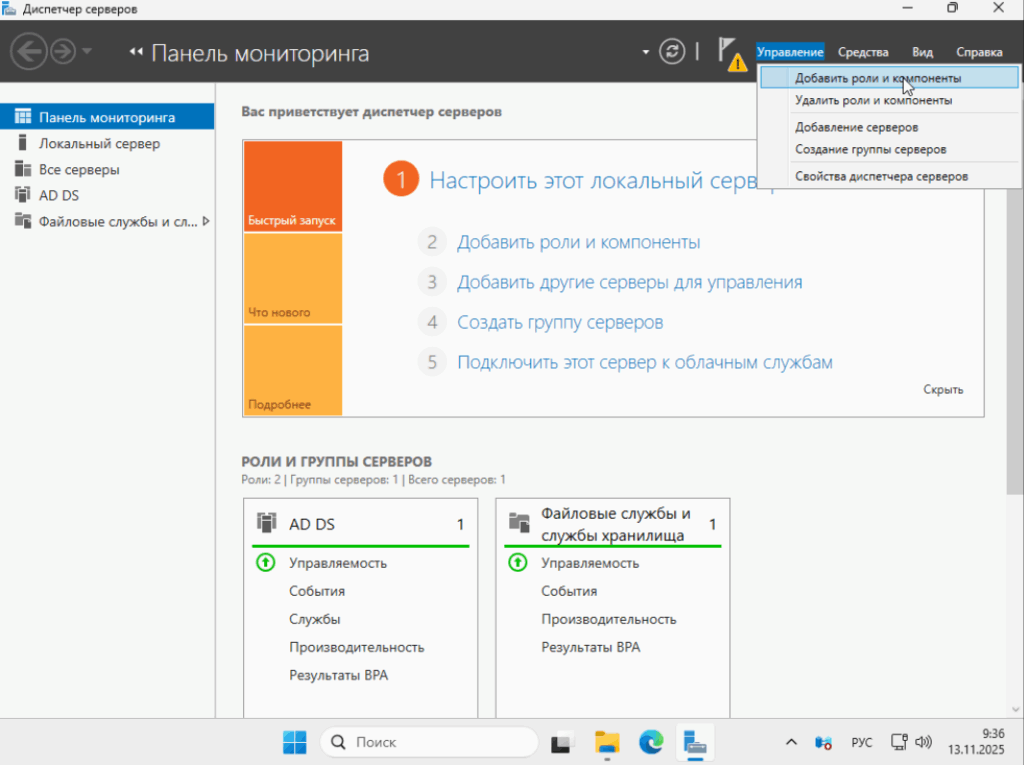Open navigation history dropdown beside forward arrow
The width and height of the screenshot is (1024, 765).
coord(87,51)
